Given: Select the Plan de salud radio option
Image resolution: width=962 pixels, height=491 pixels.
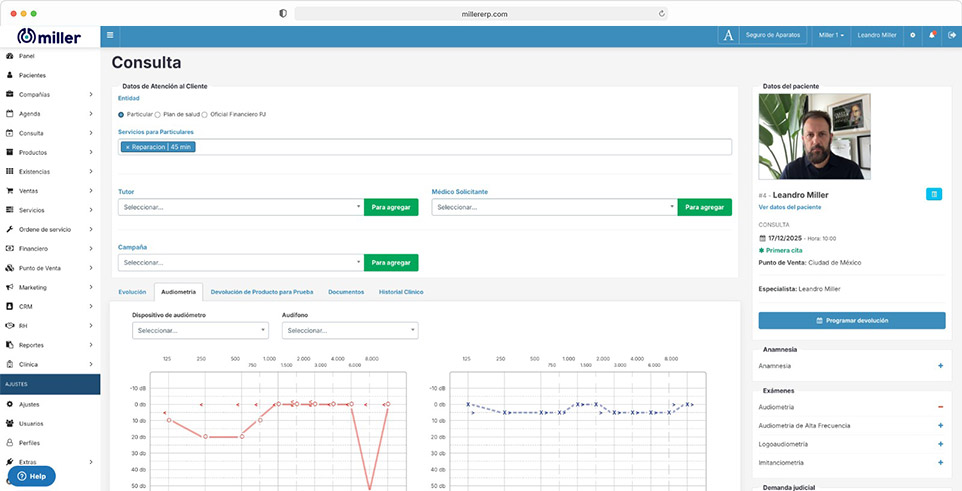Looking at the screenshot, I should pyautogui.click(x=158, y=114).
